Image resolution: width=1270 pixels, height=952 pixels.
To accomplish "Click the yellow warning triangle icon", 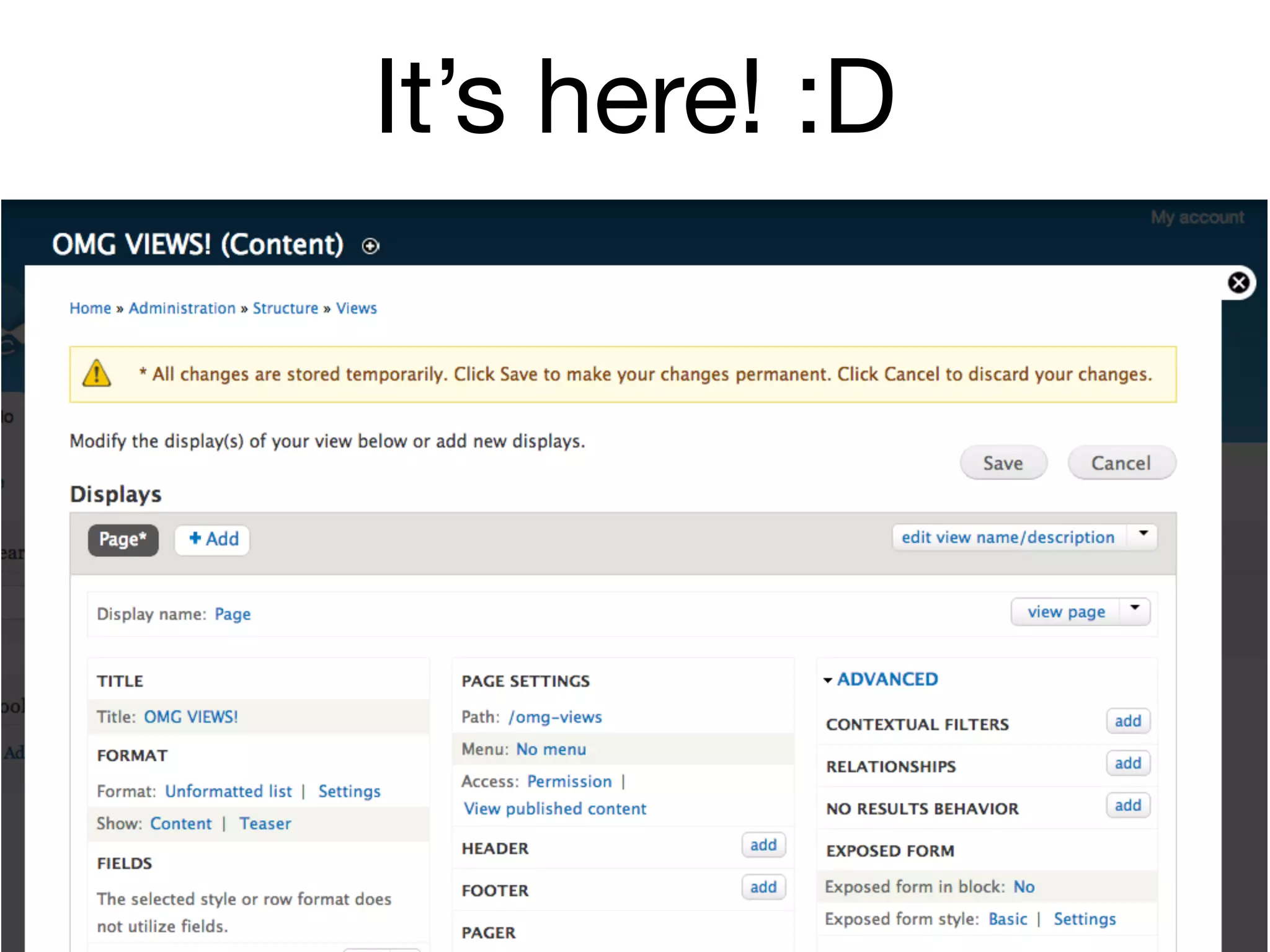I will point(97,374).
